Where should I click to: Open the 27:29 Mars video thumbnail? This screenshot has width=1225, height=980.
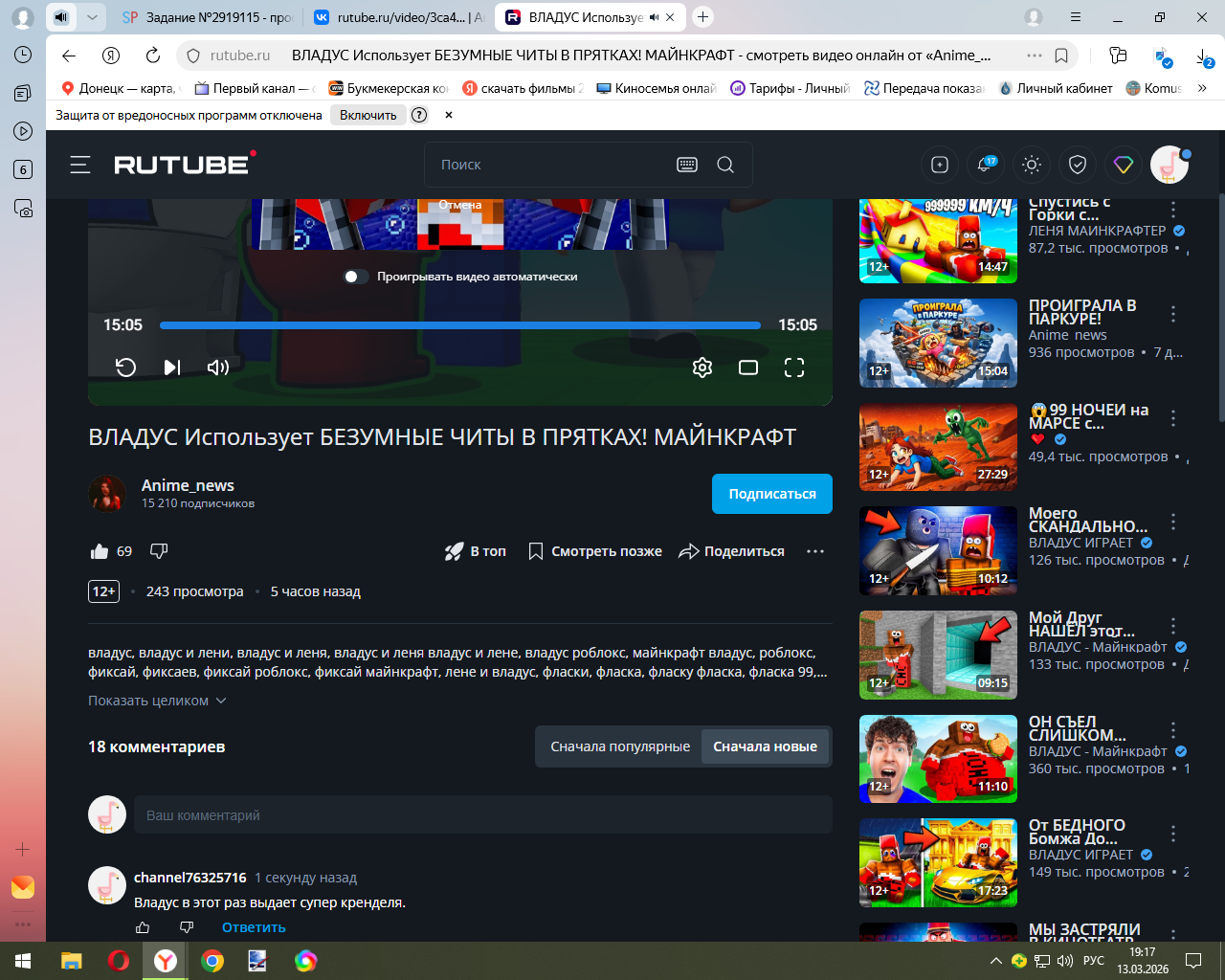(938, 447)
